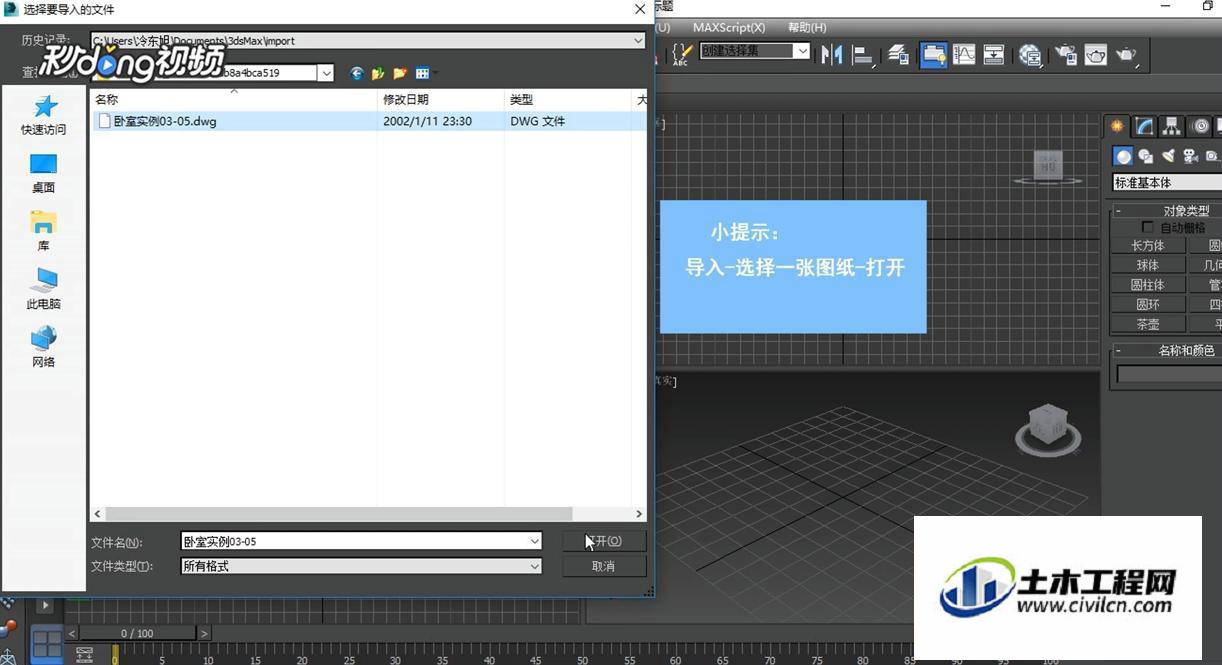Go up one folder level icon
Screen dimensions: 1222x665
378,73
